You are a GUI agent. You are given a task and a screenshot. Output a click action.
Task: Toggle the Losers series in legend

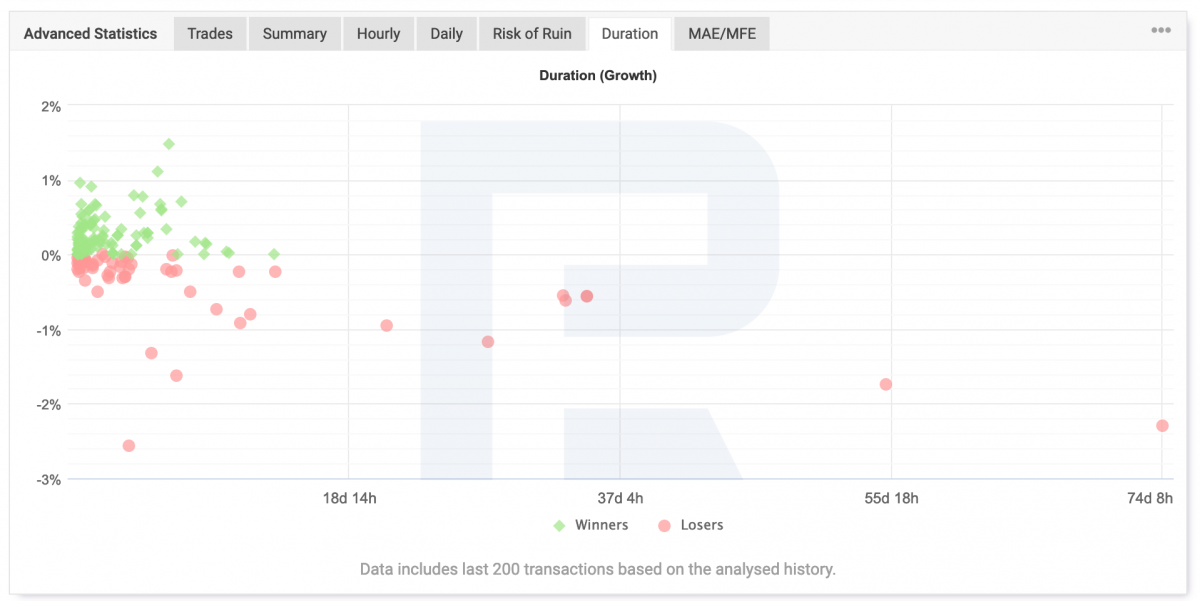690,525
